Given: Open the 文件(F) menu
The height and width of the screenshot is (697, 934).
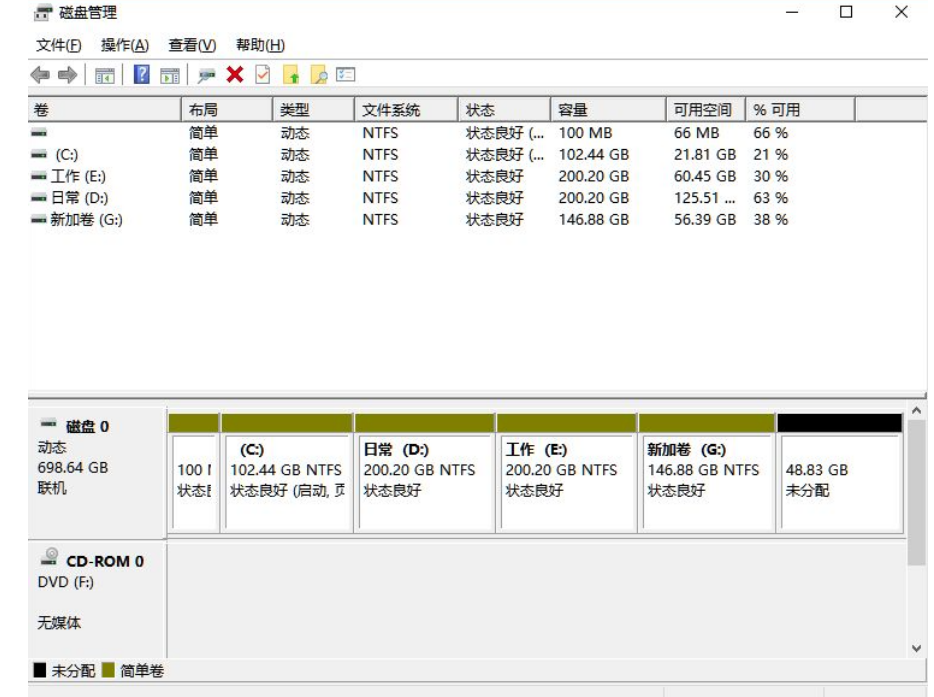Looking at the screenshot, I should [58, 45].
